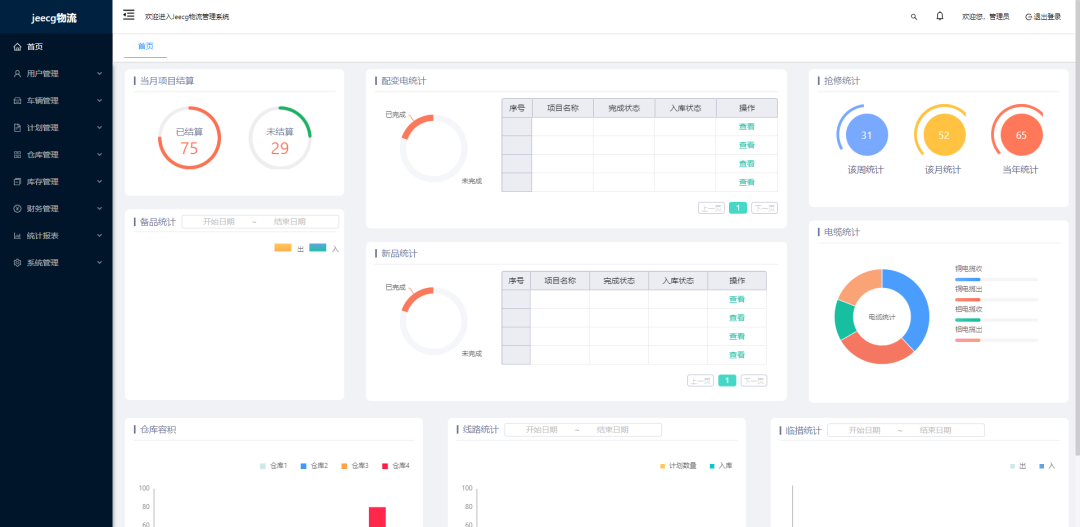The height and width of the screenshot is (527, 1080).
Task: Click the box icon of 库存管理
Action: 17,182
